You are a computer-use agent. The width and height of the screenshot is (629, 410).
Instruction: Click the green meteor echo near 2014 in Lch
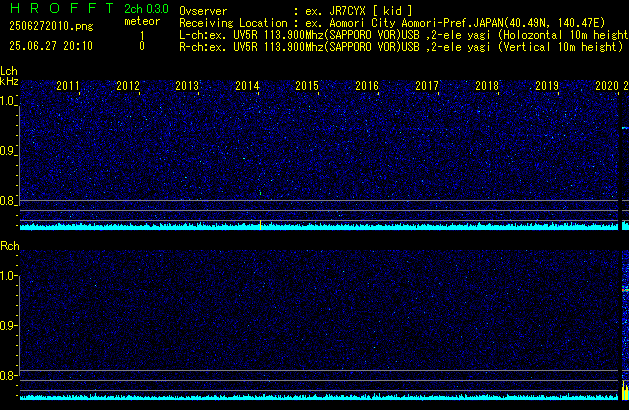pyautogui.click(x=260, y=193)
